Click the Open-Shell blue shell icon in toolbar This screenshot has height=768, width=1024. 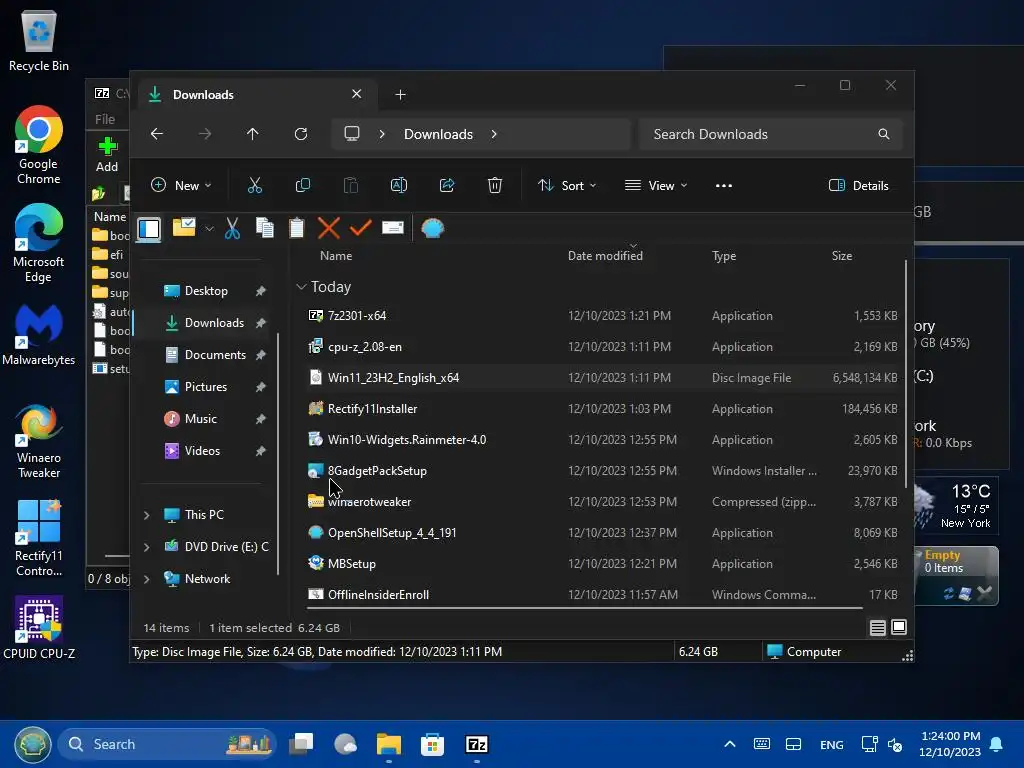[432, 228]
